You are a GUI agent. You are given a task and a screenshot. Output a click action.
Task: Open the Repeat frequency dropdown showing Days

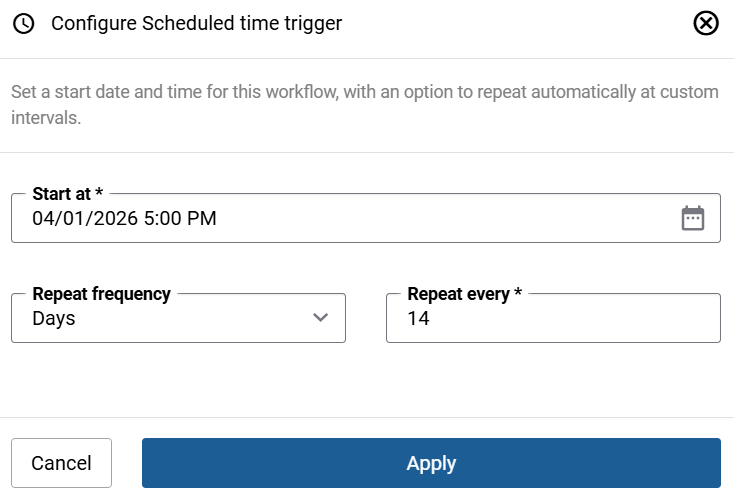[x=178, y=318]
